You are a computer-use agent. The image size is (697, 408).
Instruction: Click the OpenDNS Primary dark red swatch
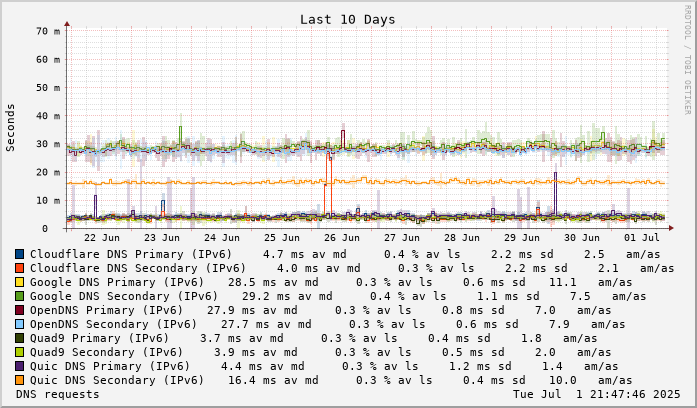pos(19,310)
